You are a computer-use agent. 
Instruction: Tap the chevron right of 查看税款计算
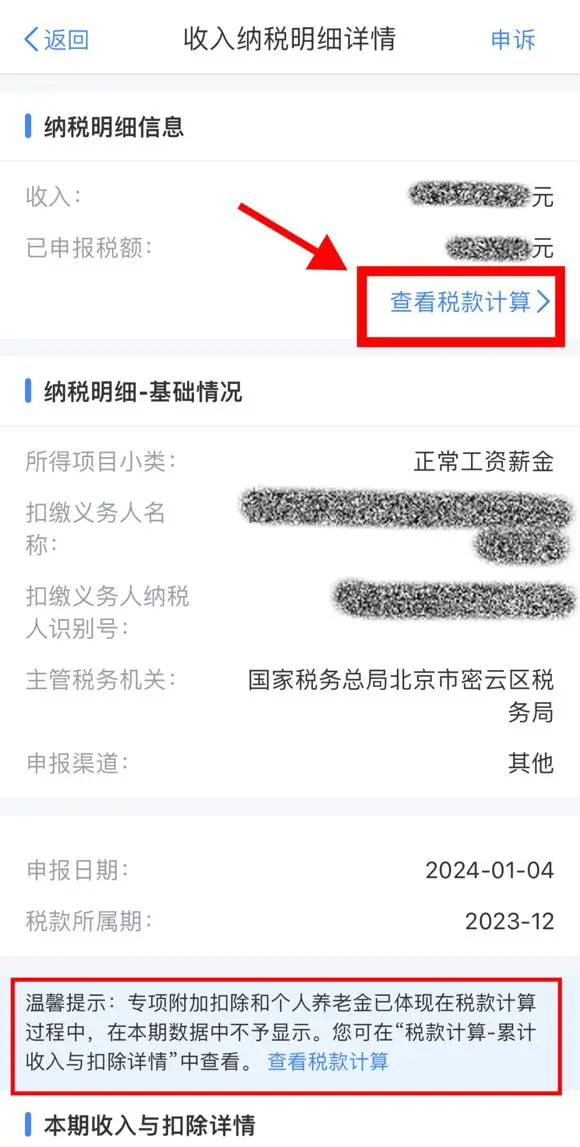(543, 302)
